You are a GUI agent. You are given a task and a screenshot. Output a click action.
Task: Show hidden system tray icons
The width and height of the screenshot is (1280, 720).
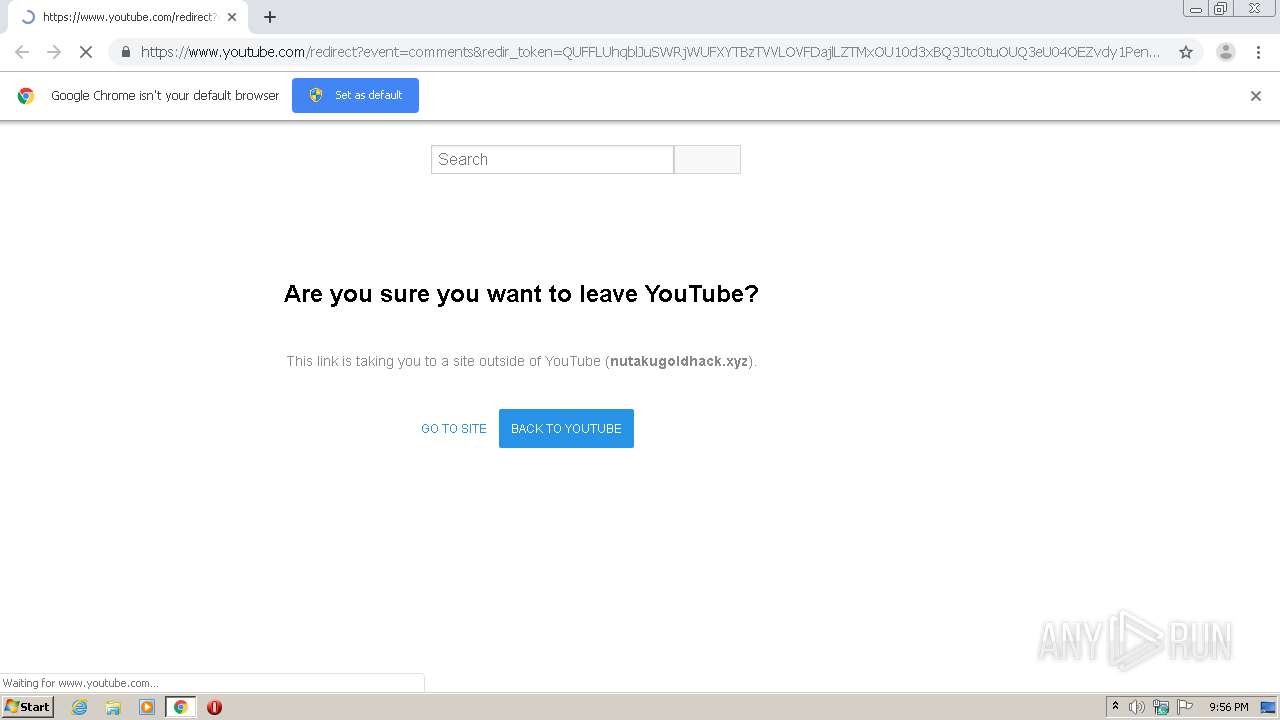pos(1115,707)
